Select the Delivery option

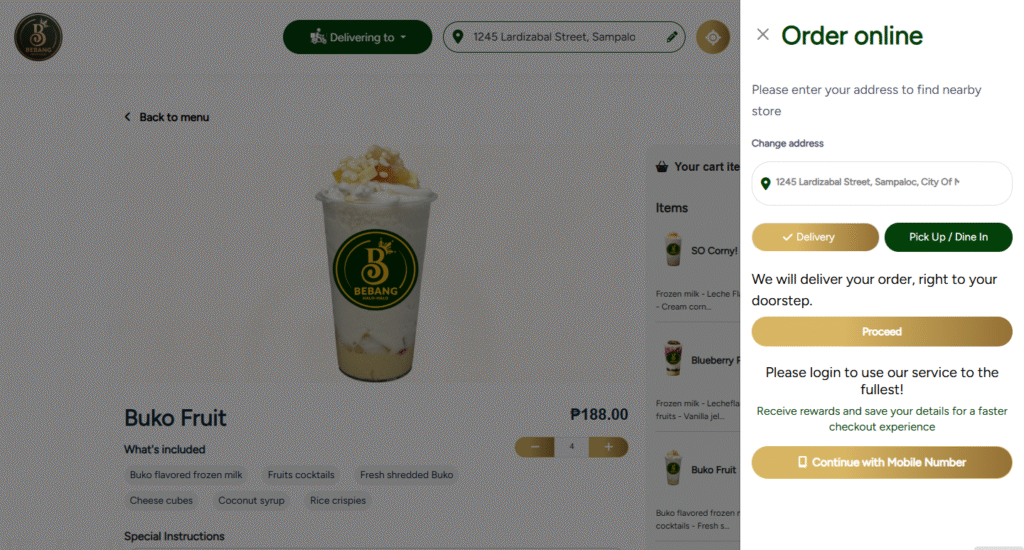click(x=814, y=237)
